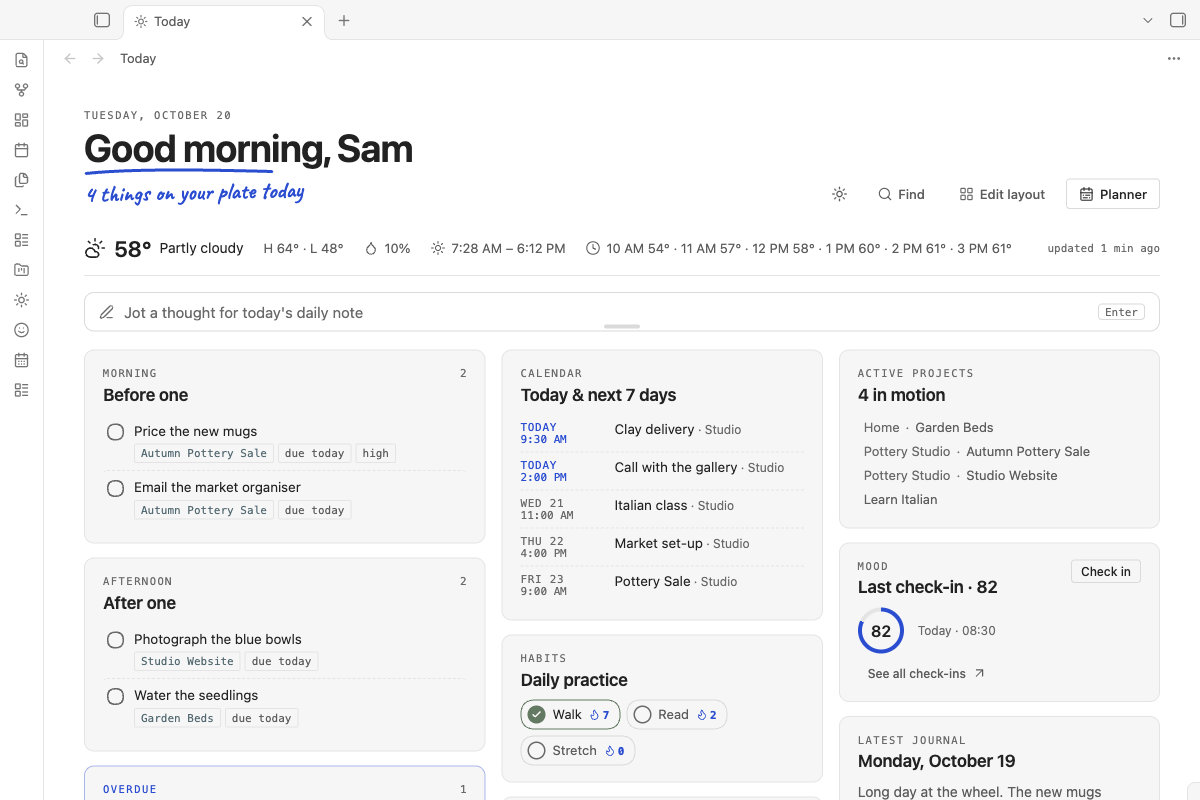Viewport: 1200px width, 800px height.
Task: Toggle the Stretch habit
Action: tap(578, 750)
